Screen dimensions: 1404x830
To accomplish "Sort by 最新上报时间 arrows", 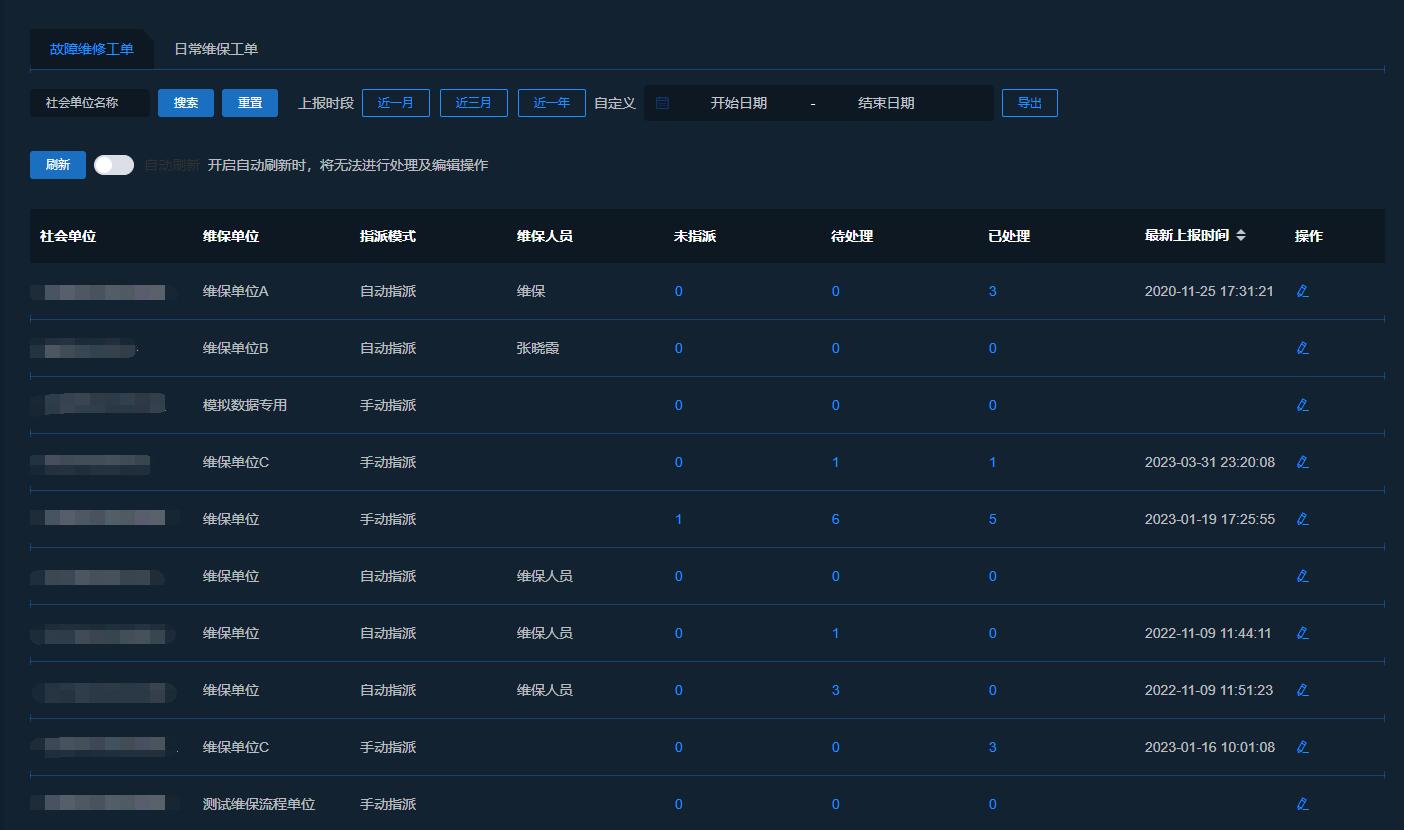I will 1241,236.
